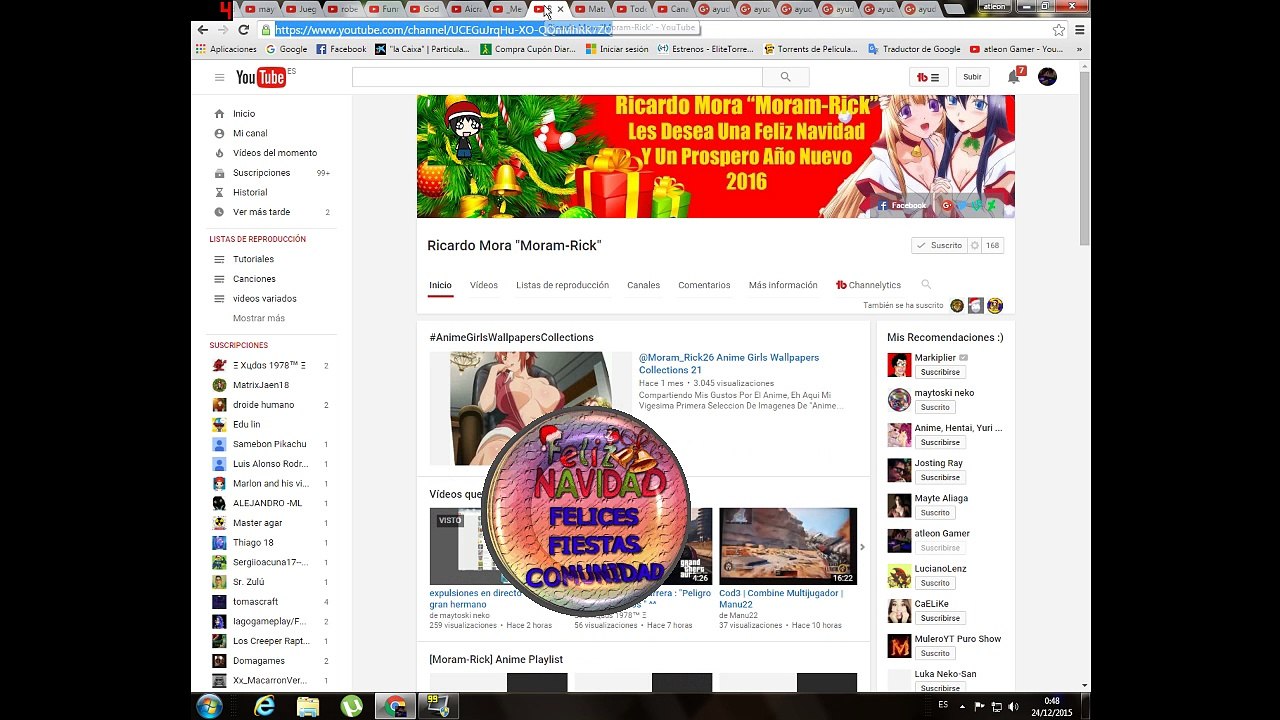Open Suscripciones in the sidebar
1280x720 pixels.
pos(261,173)
